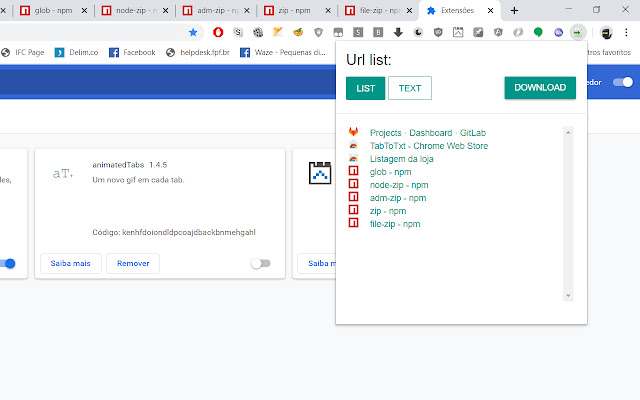The image size is (640, 400).
Task: Click the black download arrow extension icon
Action: pyautogui.click(x=398, y=32)
